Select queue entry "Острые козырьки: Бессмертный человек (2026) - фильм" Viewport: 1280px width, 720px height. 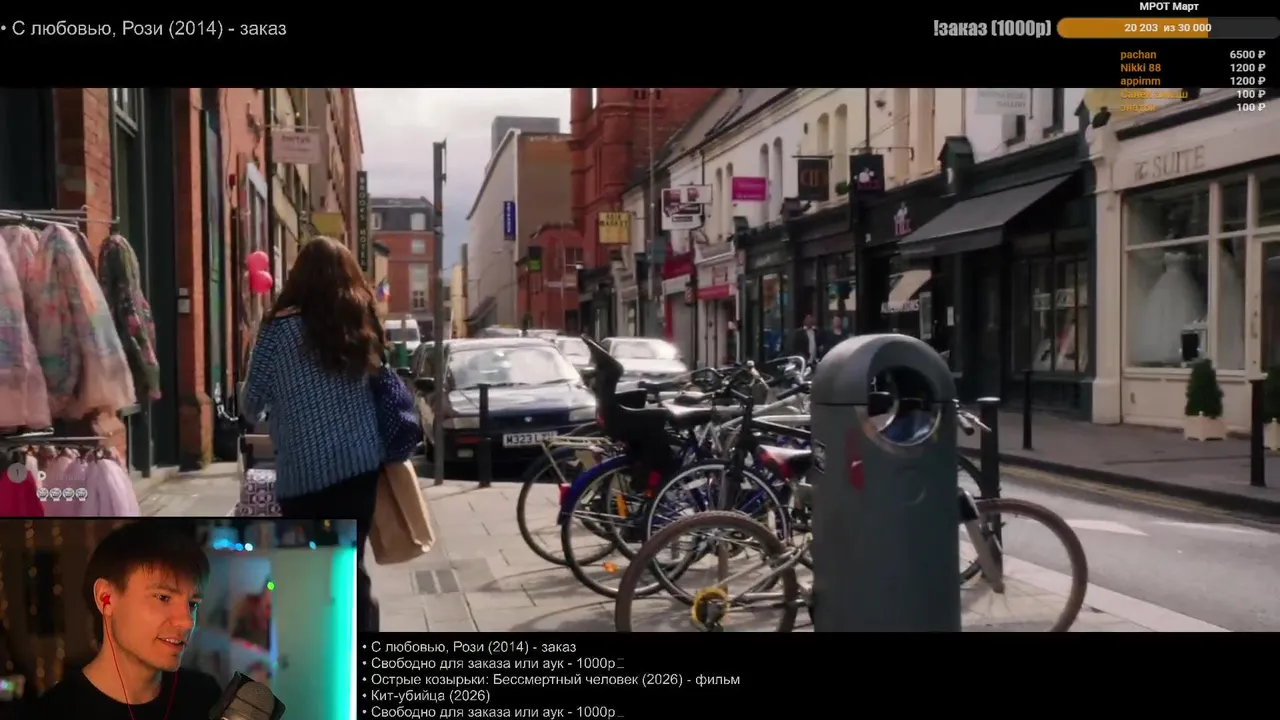(x=555, y=679)
